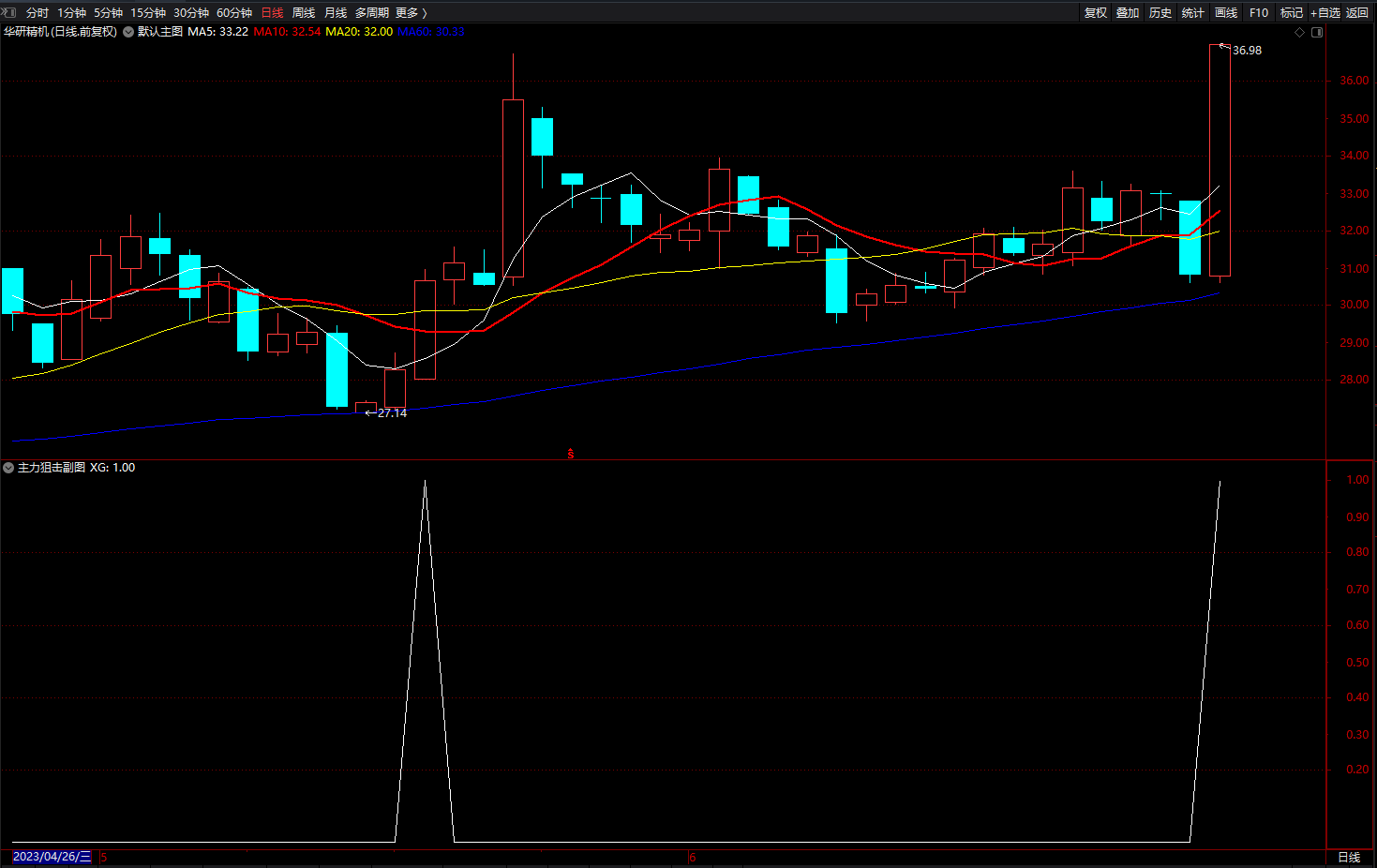Click the month 6 marker on time axis

692,858
